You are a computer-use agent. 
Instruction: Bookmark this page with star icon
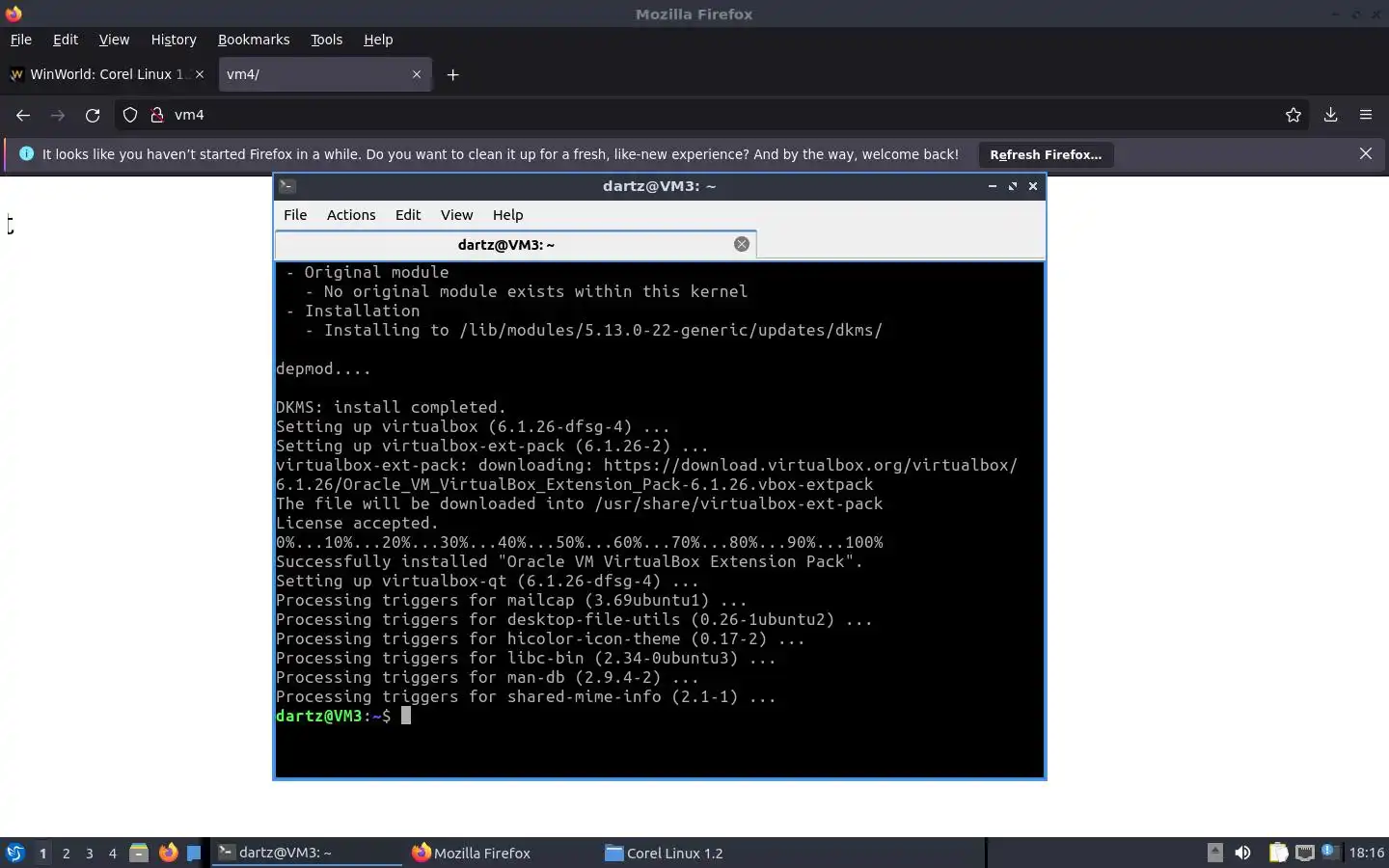1294,115
